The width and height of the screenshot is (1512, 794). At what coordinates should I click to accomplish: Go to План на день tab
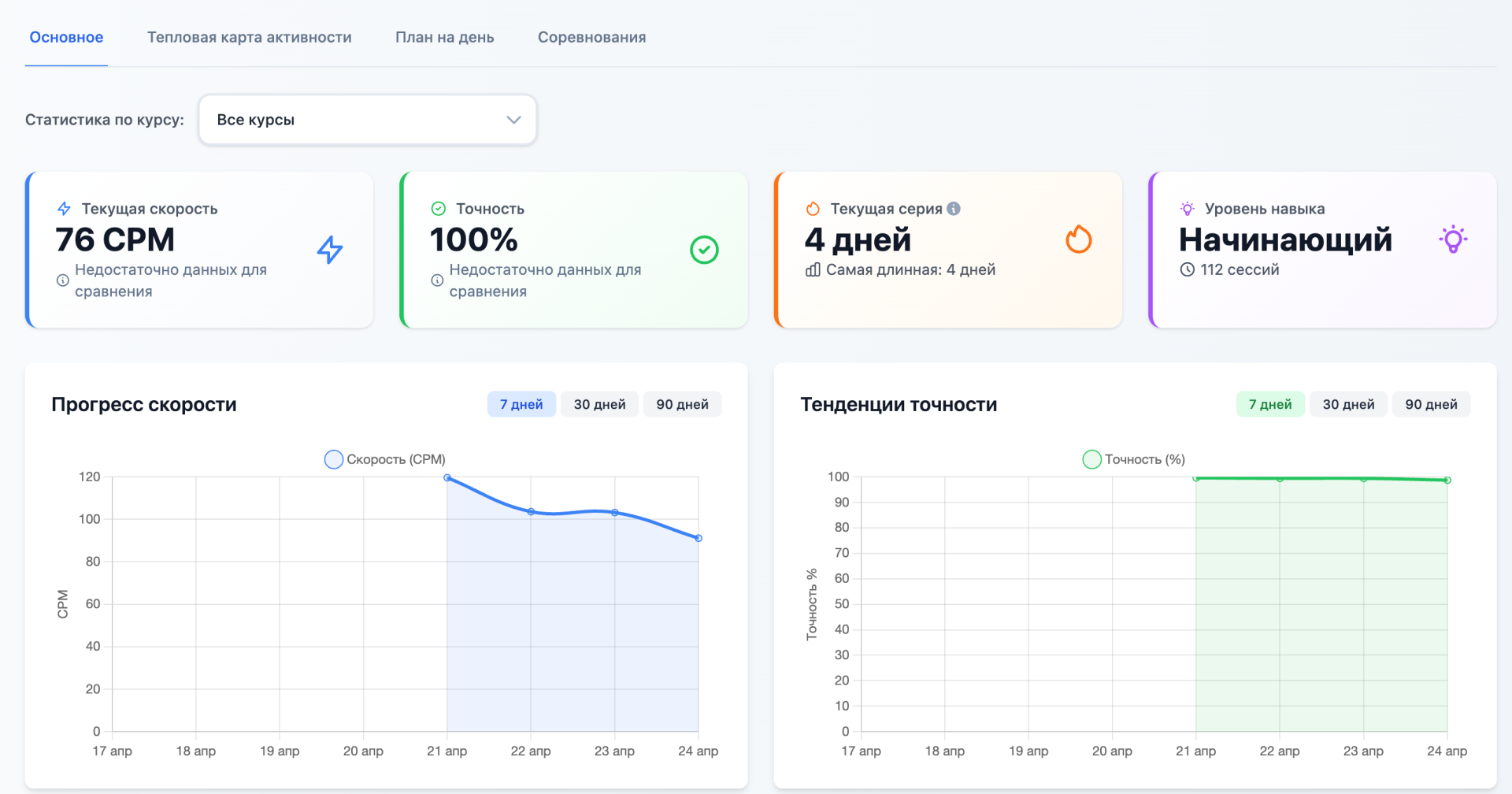pos(444,37)
